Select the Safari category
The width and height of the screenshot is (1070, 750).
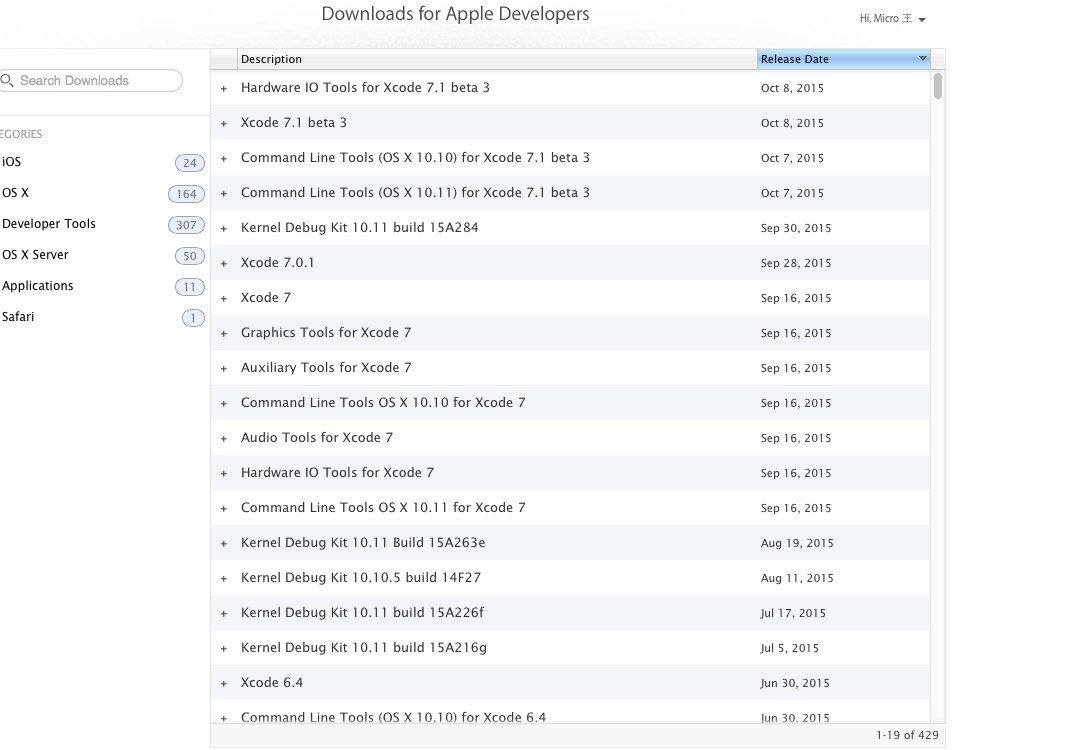point(18,317)
